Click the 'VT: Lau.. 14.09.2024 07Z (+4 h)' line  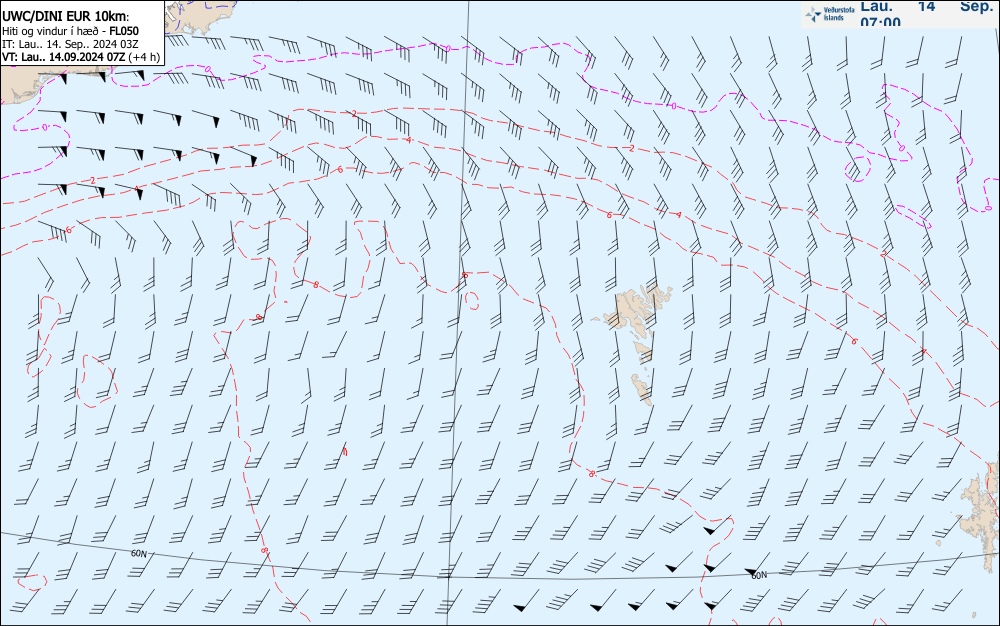pyautogui.click(x=81, y=57)
